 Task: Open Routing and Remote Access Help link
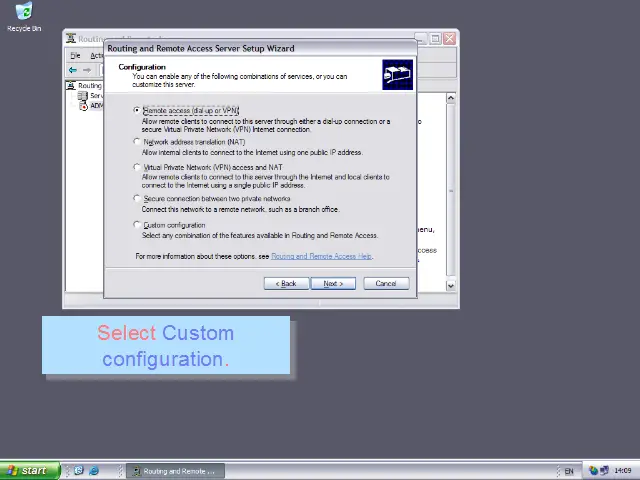coord(321,257)
